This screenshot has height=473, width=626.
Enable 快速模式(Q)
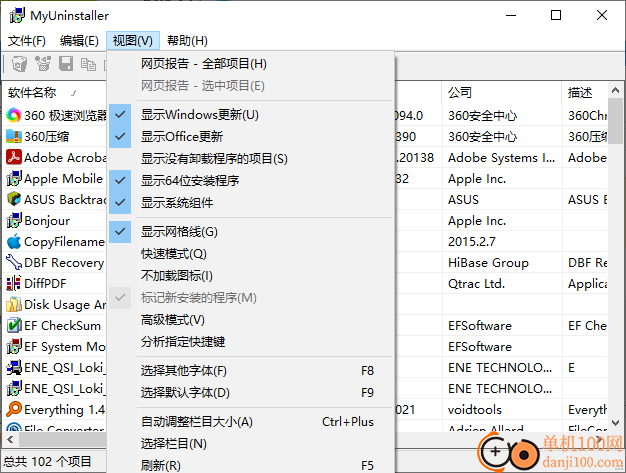[251, 254]
